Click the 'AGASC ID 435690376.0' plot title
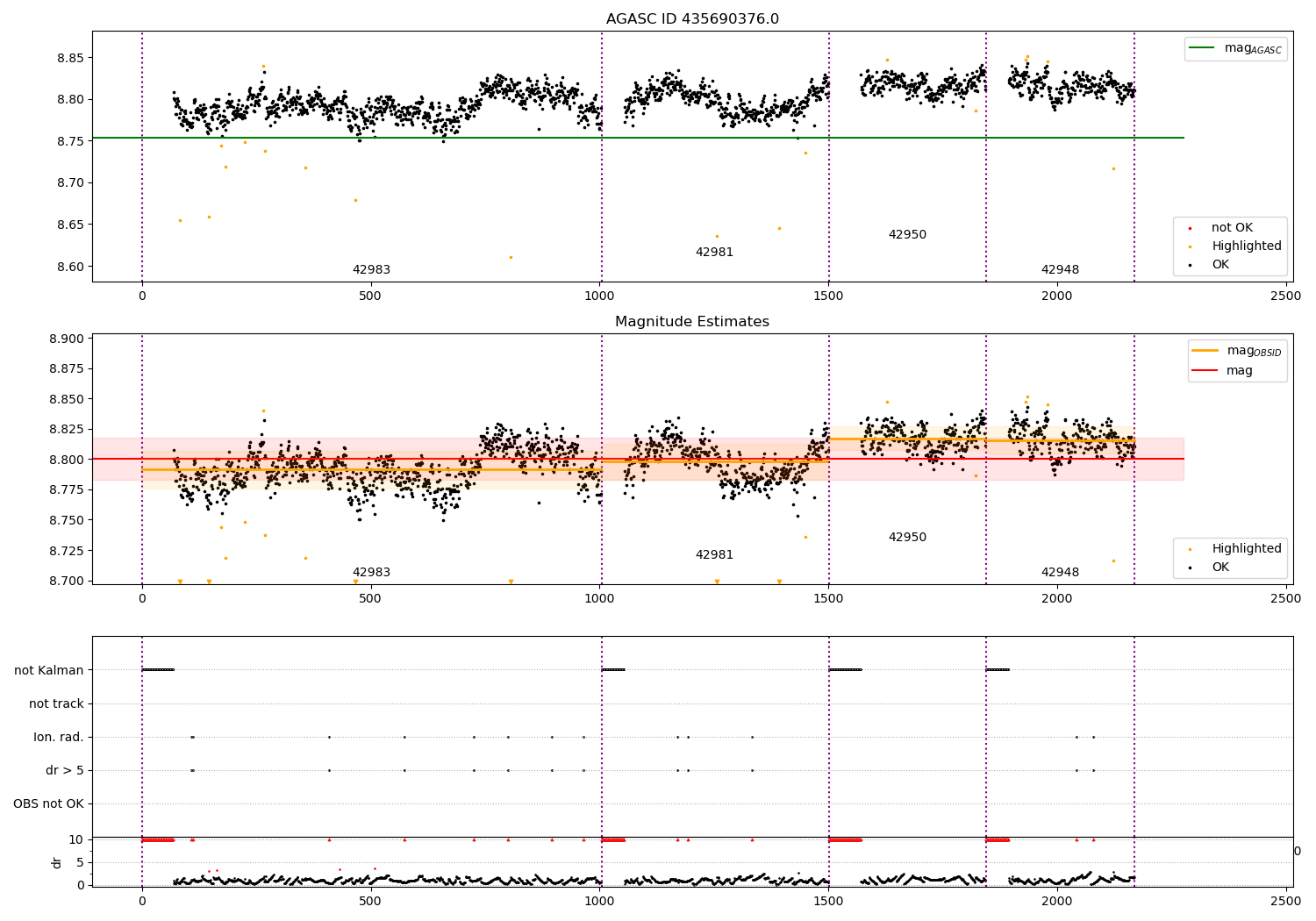This screenshot has width=1316, height=921. (692, 19)
